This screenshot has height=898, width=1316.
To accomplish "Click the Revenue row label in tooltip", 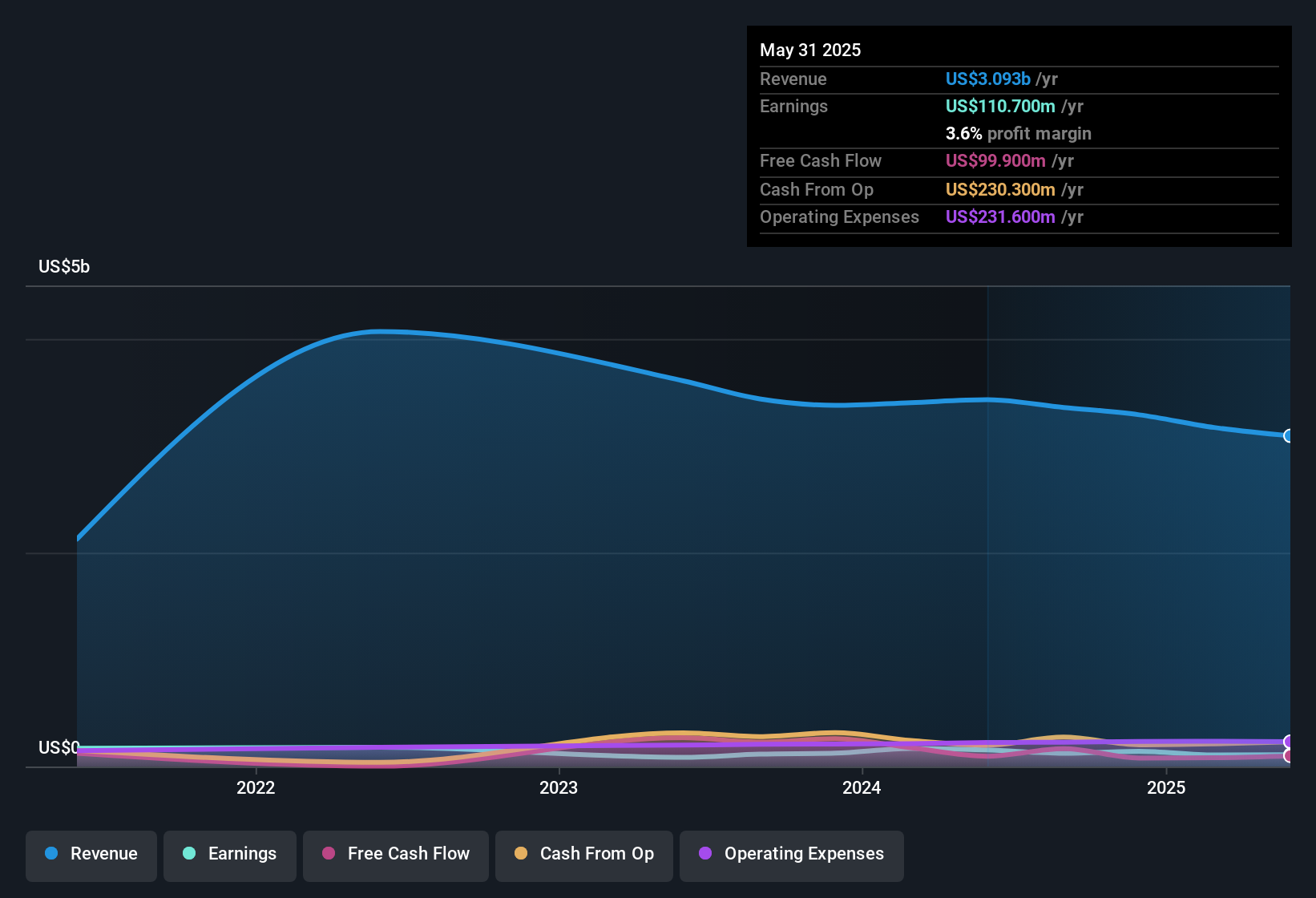I will point(793,79).
